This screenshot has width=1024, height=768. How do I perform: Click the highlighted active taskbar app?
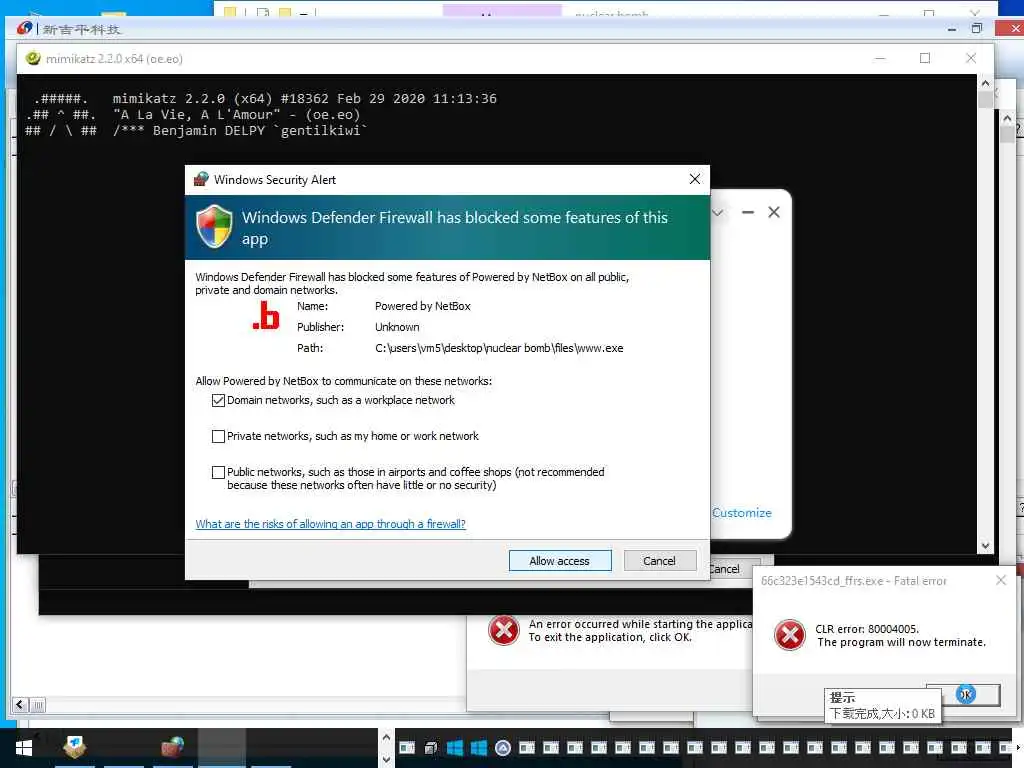[222, 748]
